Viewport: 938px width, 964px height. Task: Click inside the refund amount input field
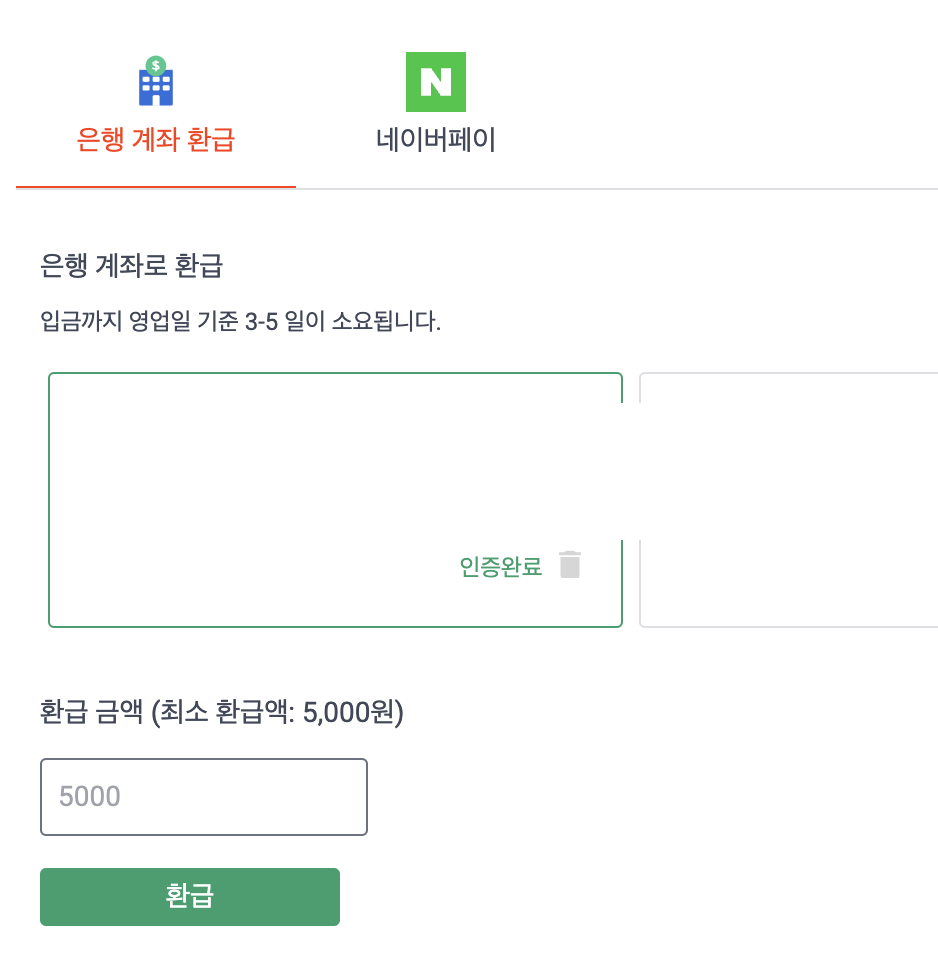pyautogui.click(x=203, y=796)
